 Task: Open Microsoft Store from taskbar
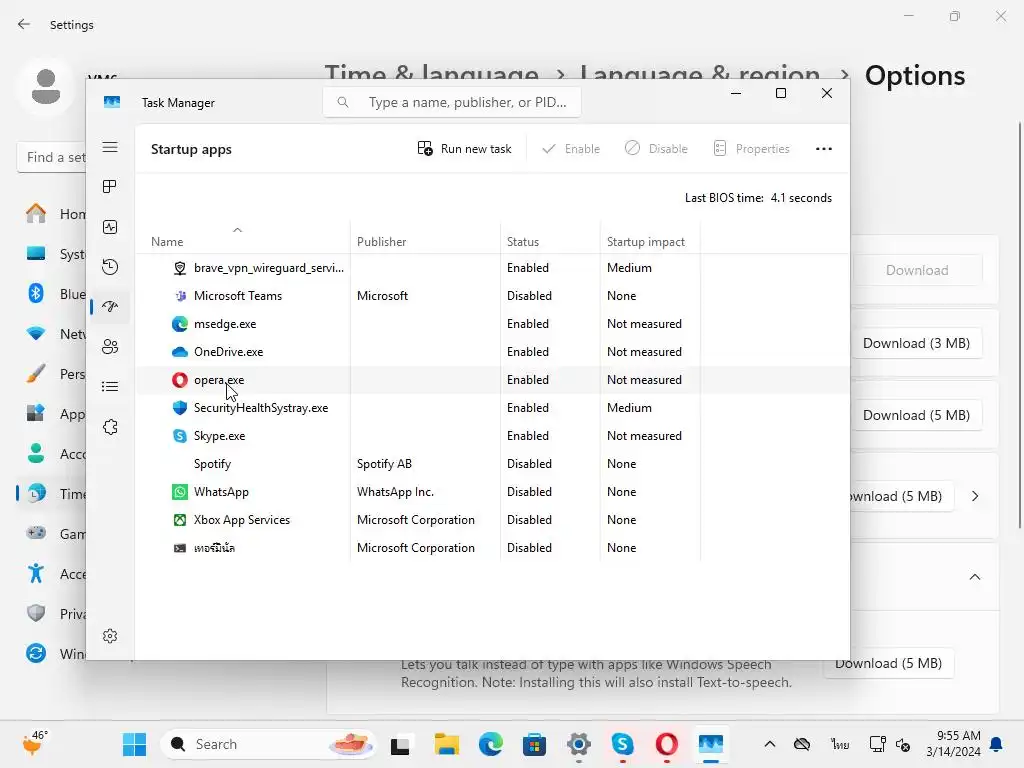click(x=534, y=744)
